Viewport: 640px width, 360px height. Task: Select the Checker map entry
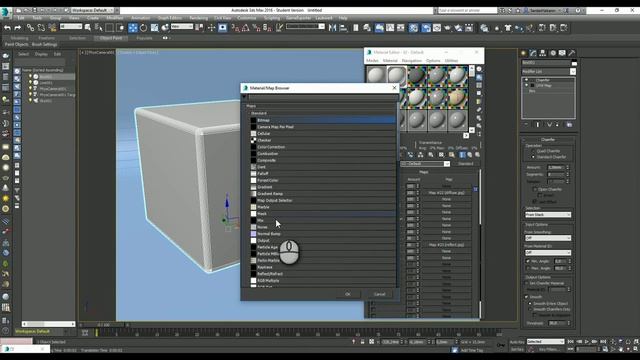(322, 140)
